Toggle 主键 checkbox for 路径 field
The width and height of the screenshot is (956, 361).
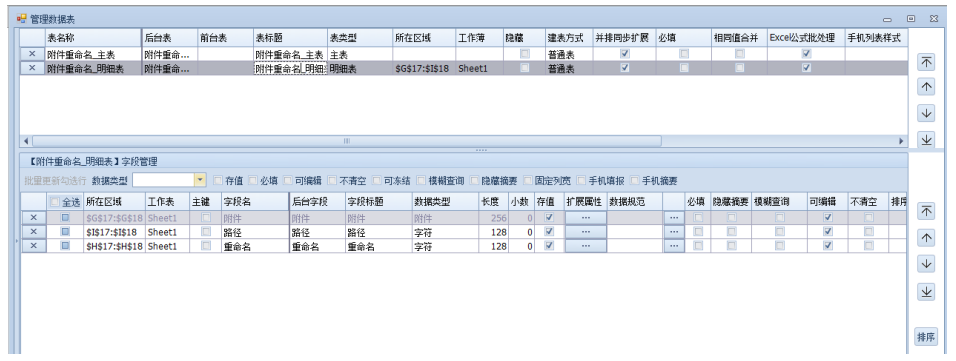(x=206, y=231)
